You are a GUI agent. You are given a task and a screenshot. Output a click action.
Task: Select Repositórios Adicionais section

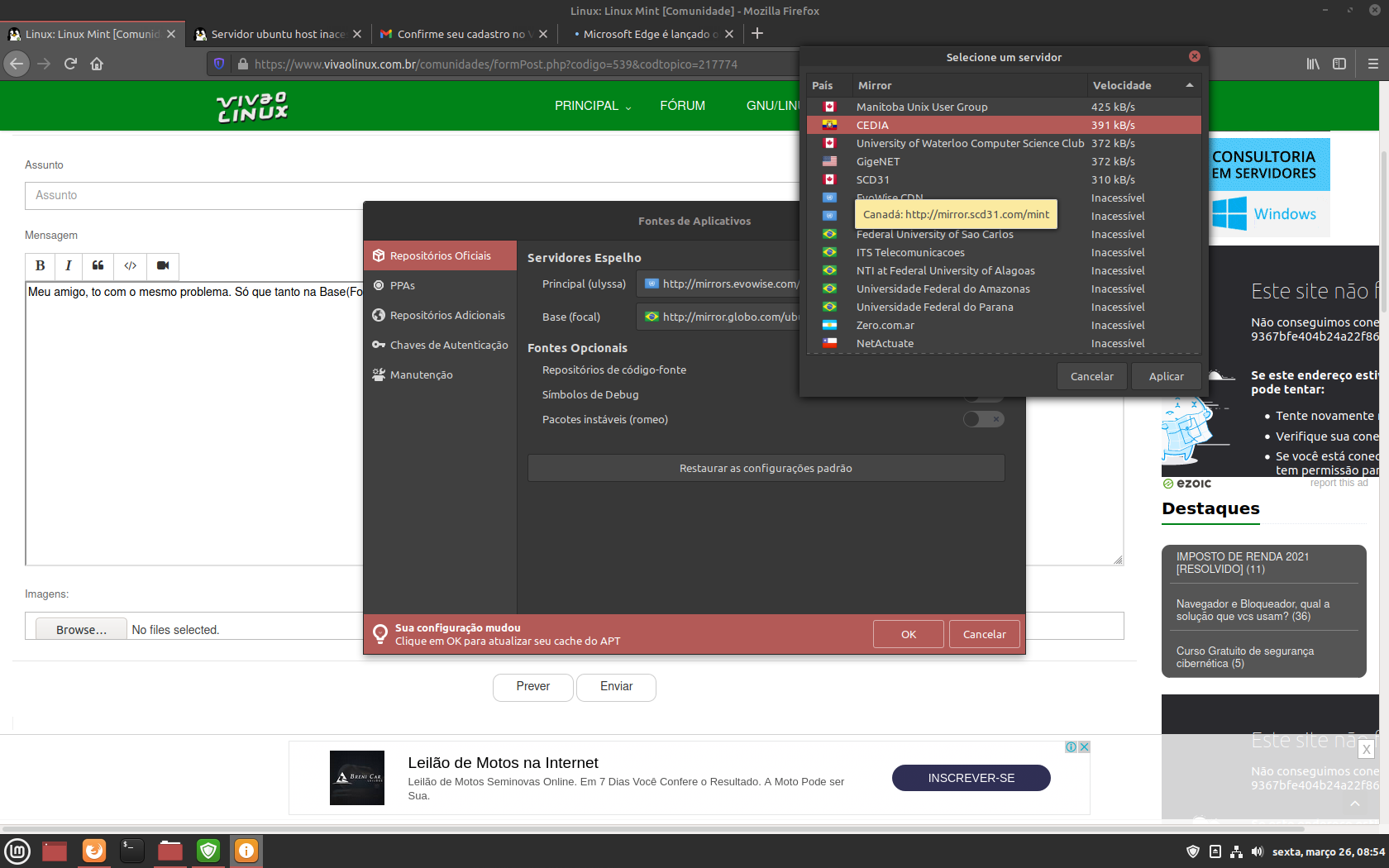440,315
